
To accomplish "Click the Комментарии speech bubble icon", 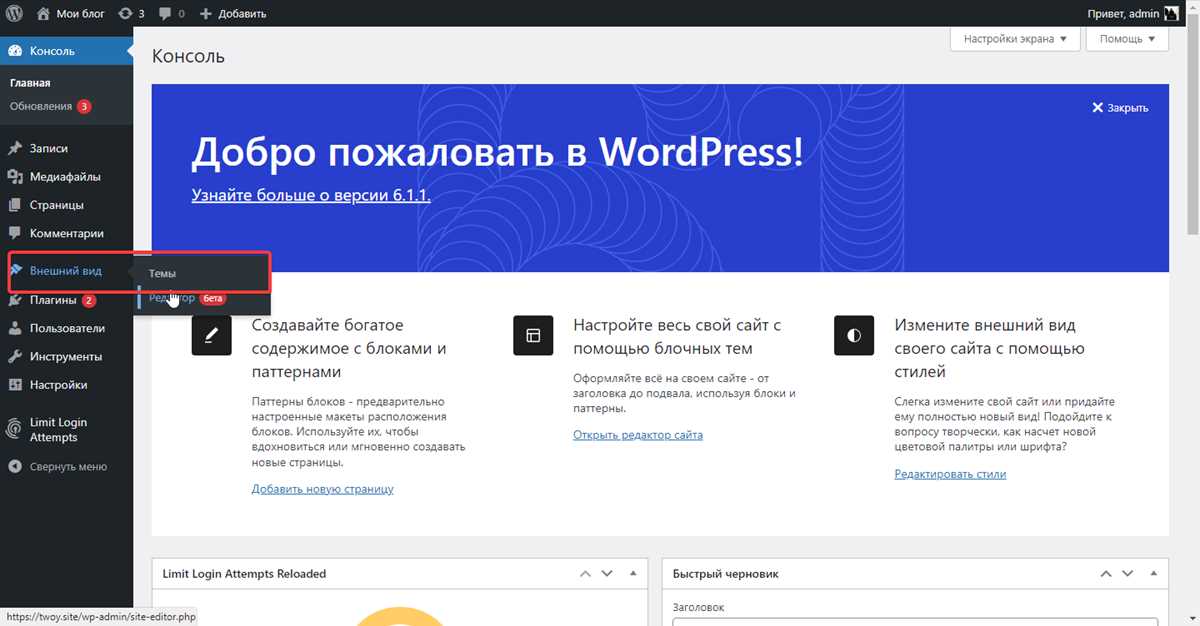I will coord(15,233).
